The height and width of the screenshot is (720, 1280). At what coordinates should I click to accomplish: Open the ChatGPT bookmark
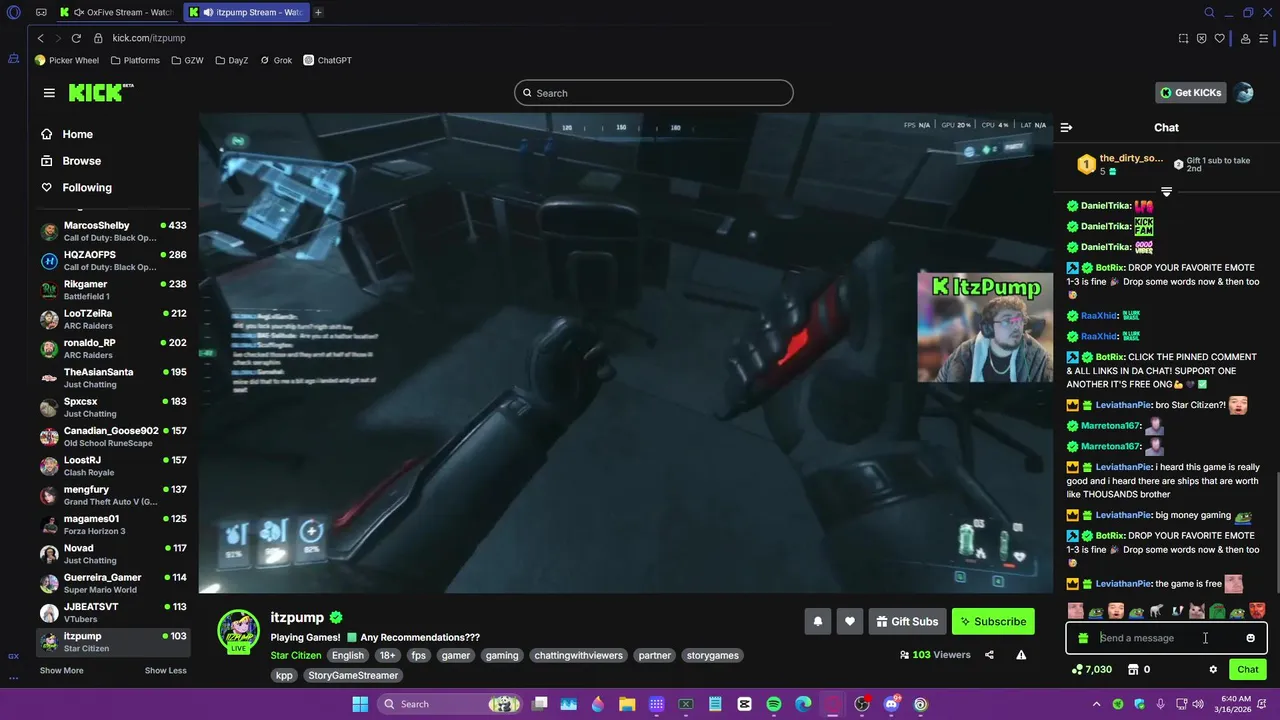pyautogui.click(x=328, y=60)
